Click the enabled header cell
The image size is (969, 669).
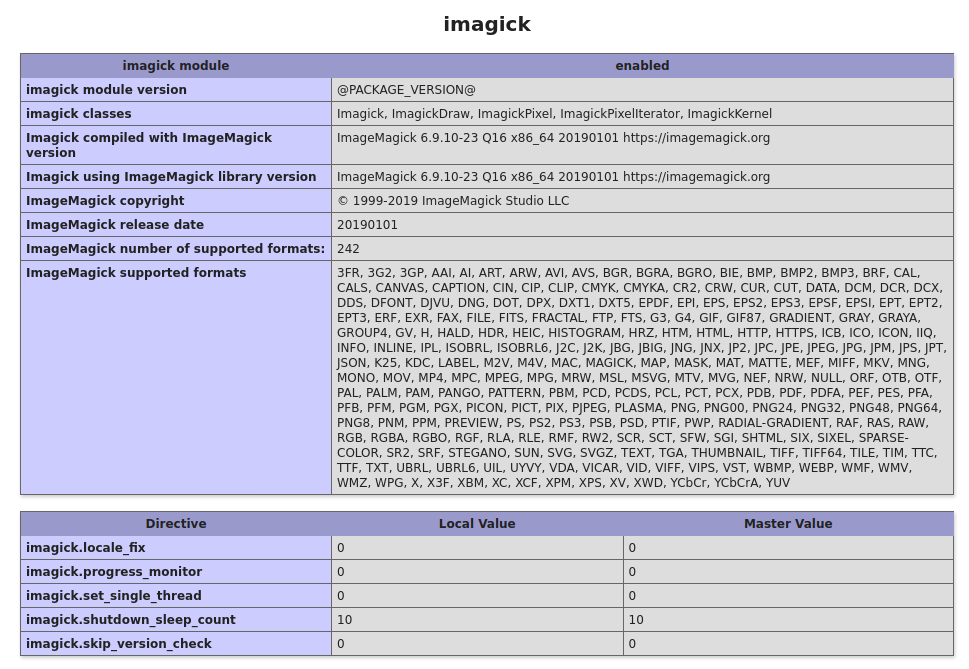[x=642, y=66]
